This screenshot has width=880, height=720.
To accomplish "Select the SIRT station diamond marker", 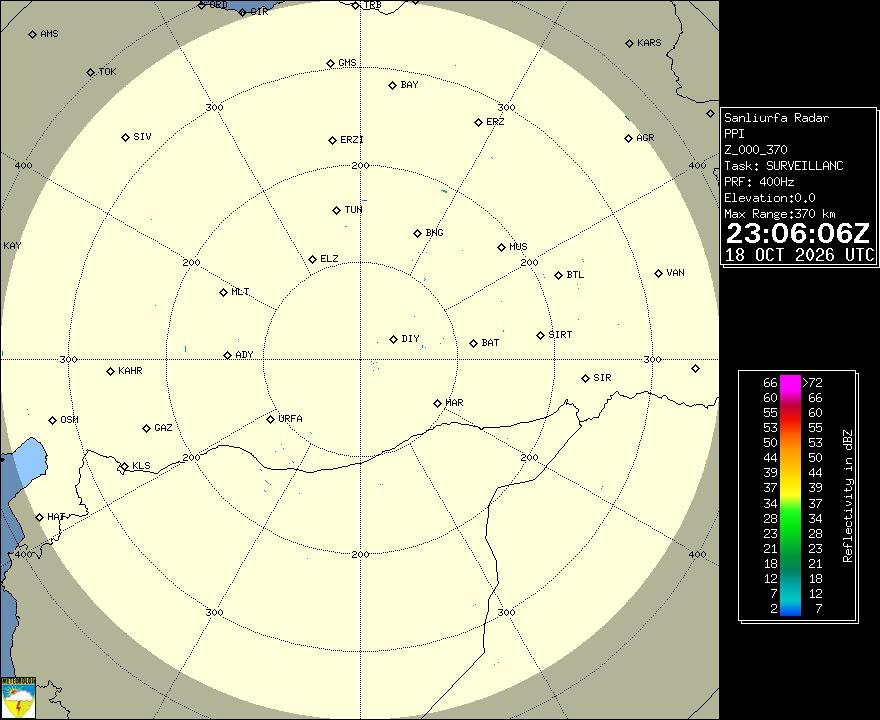I will (540, 336).
